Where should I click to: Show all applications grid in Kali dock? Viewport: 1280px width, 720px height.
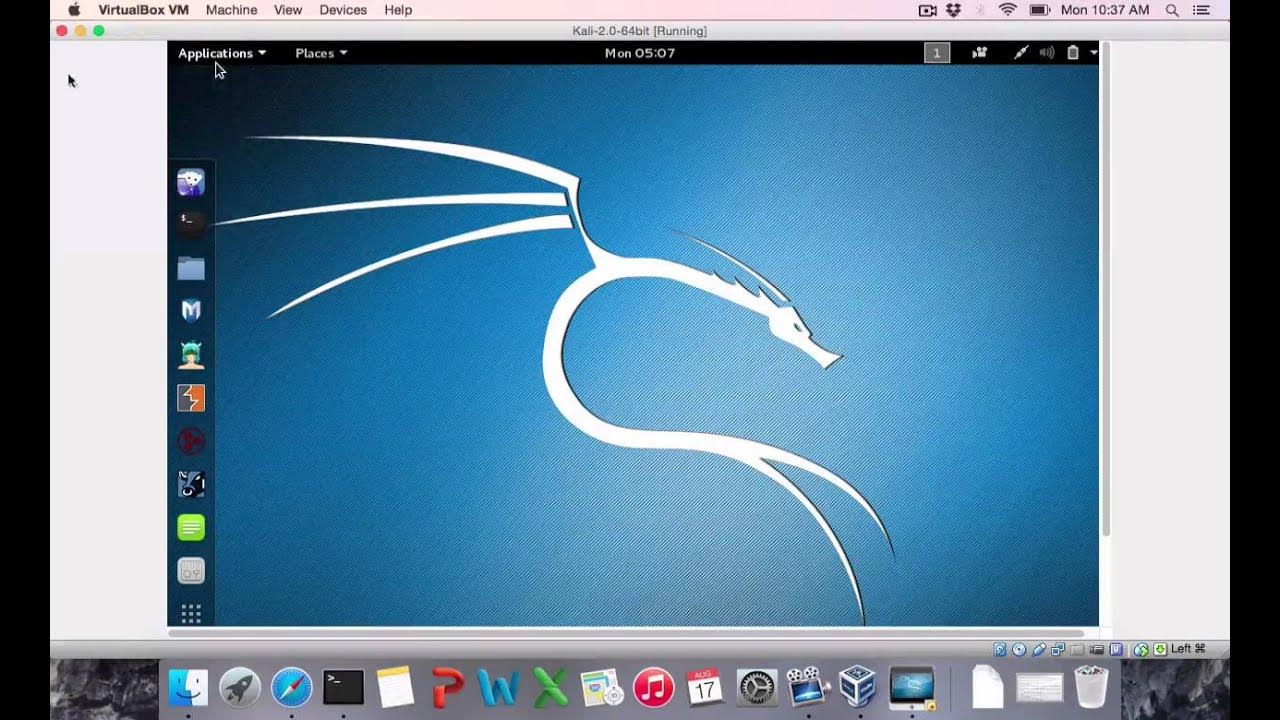tap(191, 613)
